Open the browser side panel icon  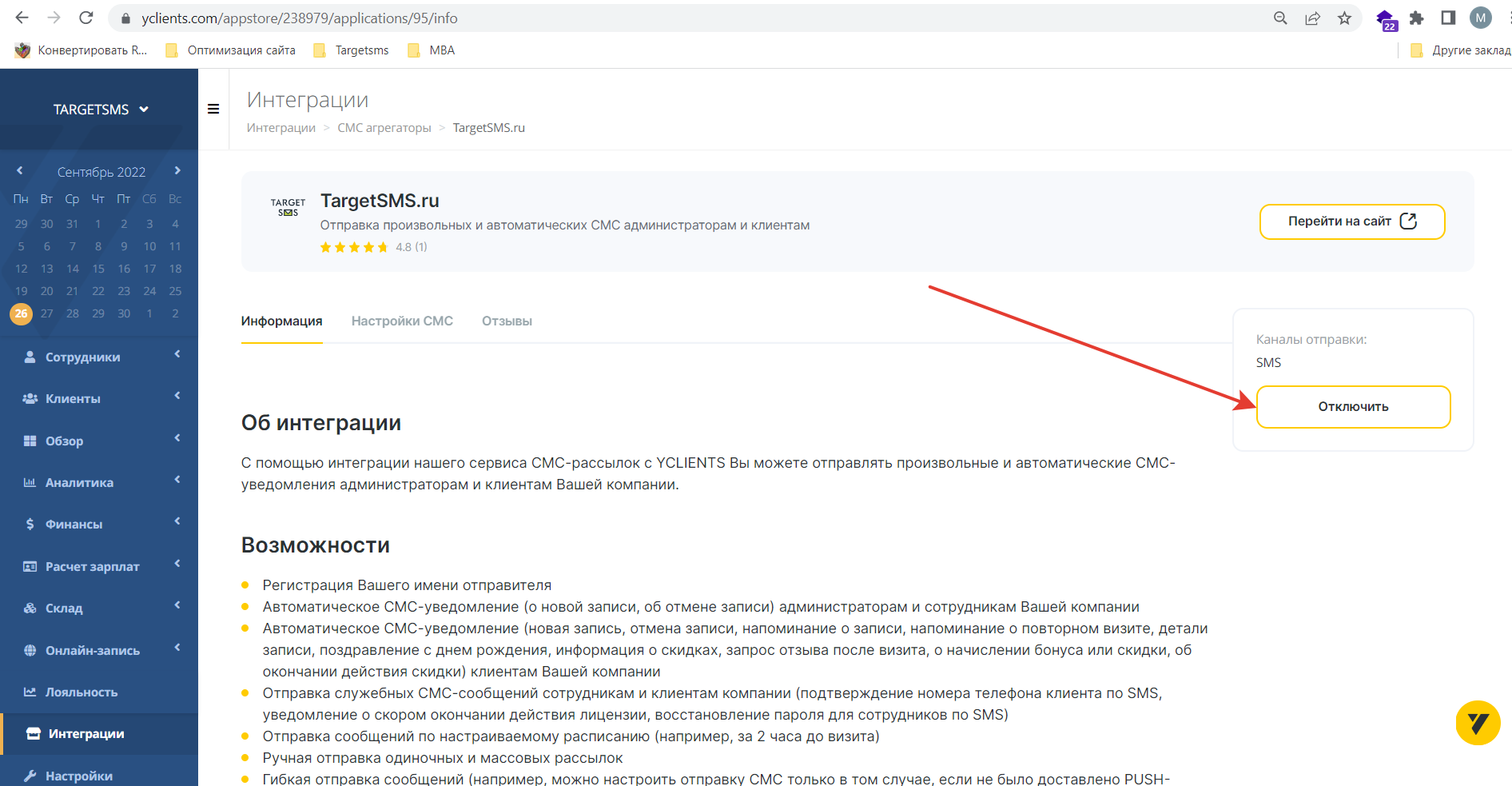coord(1448,18)
